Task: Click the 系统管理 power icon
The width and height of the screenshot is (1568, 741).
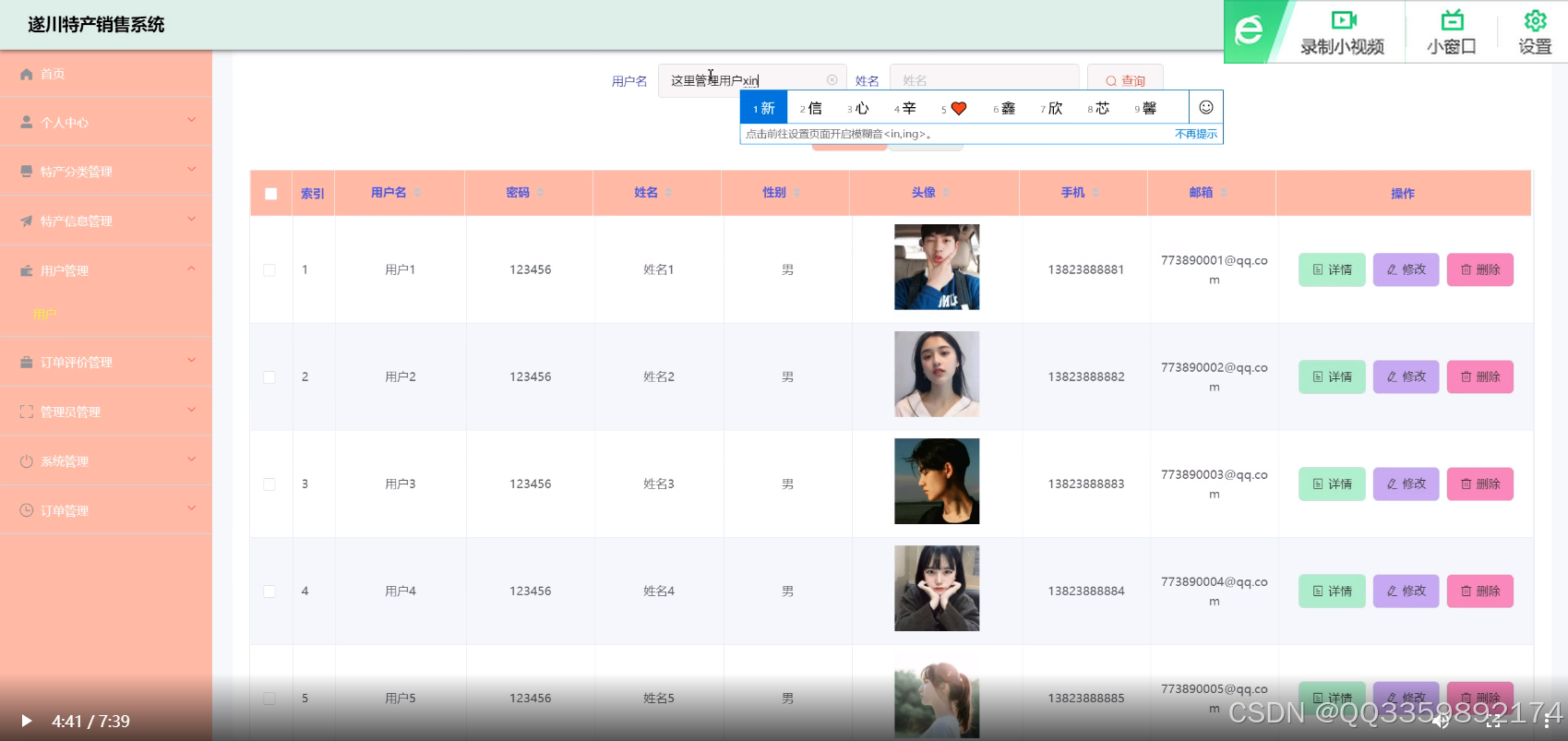Action: pos(27,461)
